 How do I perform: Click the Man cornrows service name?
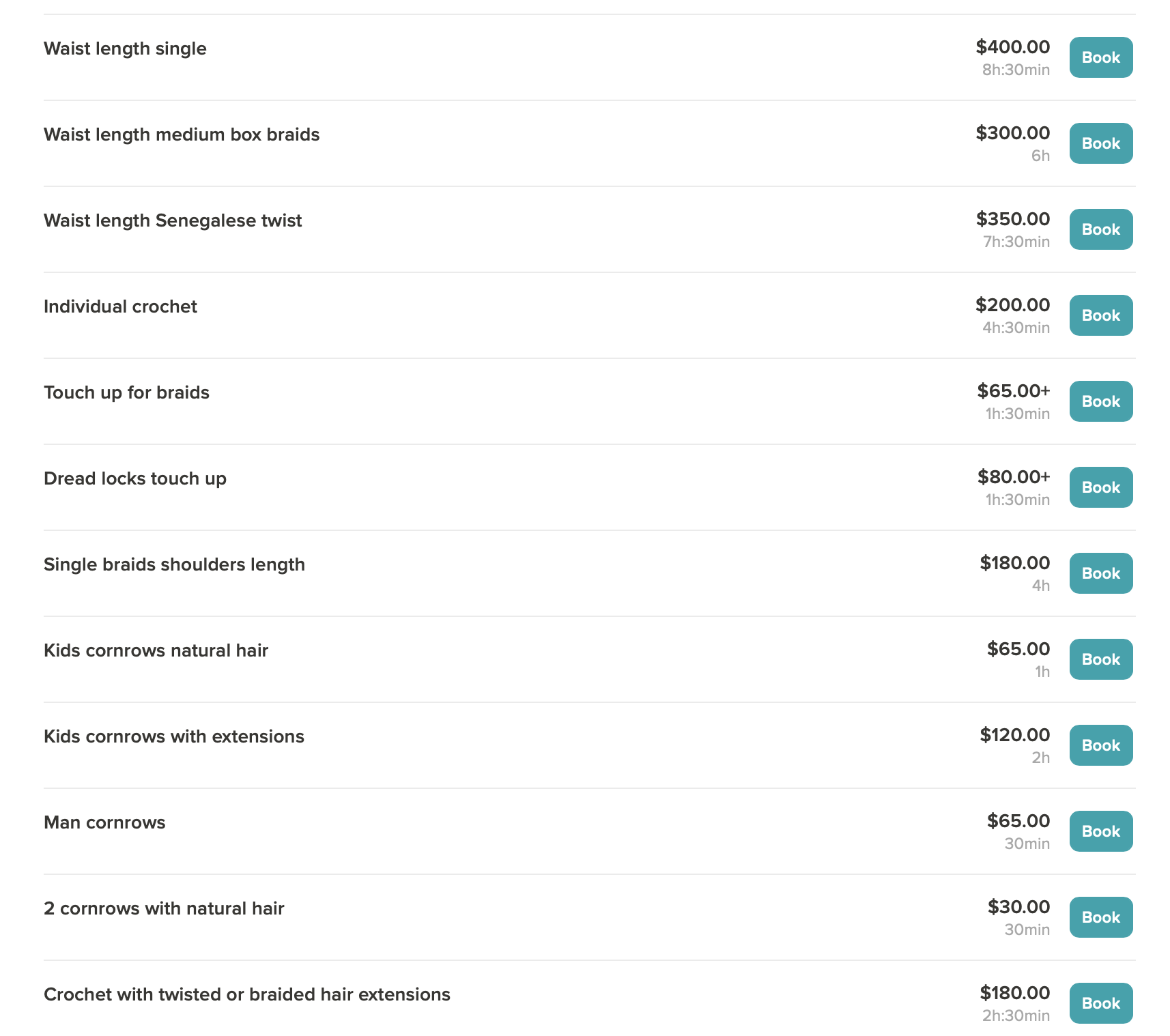click(104, 822)
